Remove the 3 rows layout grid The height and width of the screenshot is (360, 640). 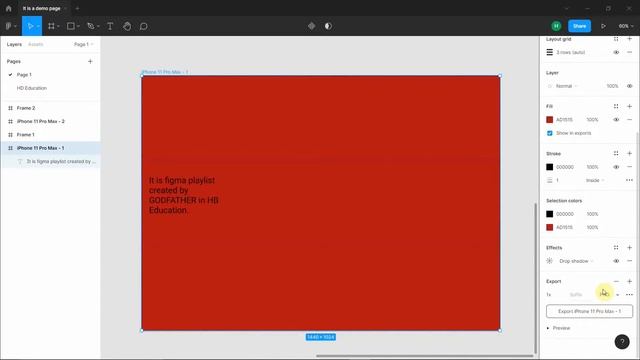629,52
